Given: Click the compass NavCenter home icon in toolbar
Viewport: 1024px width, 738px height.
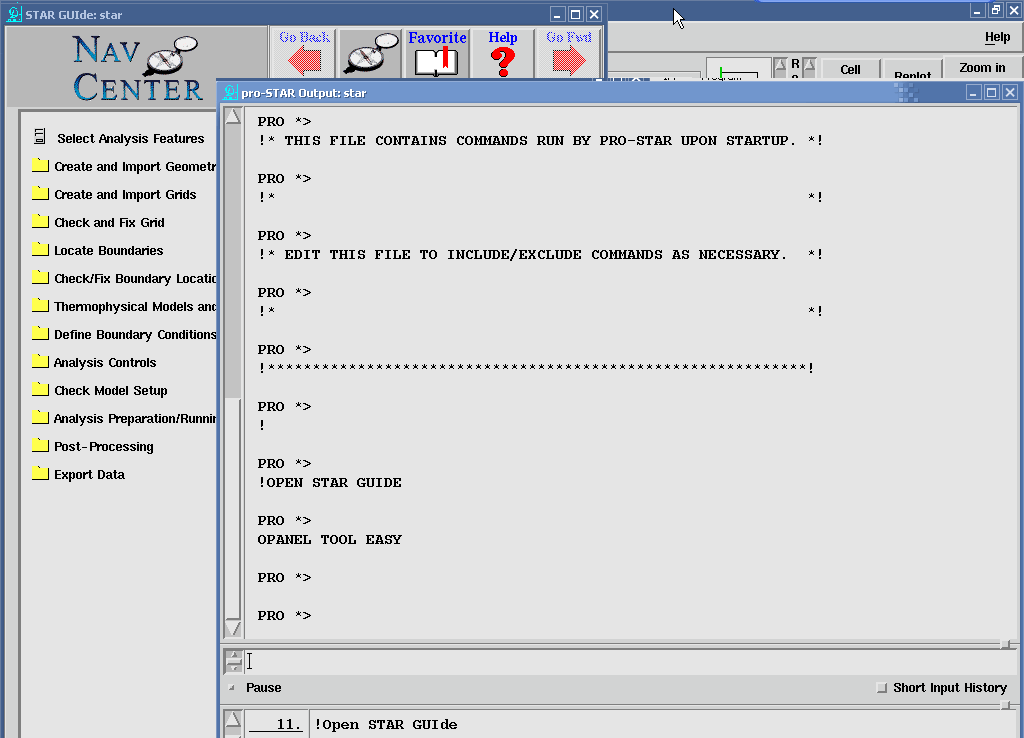Looking at the screenshot, I should pyautogui.click(x=370, y=54).
